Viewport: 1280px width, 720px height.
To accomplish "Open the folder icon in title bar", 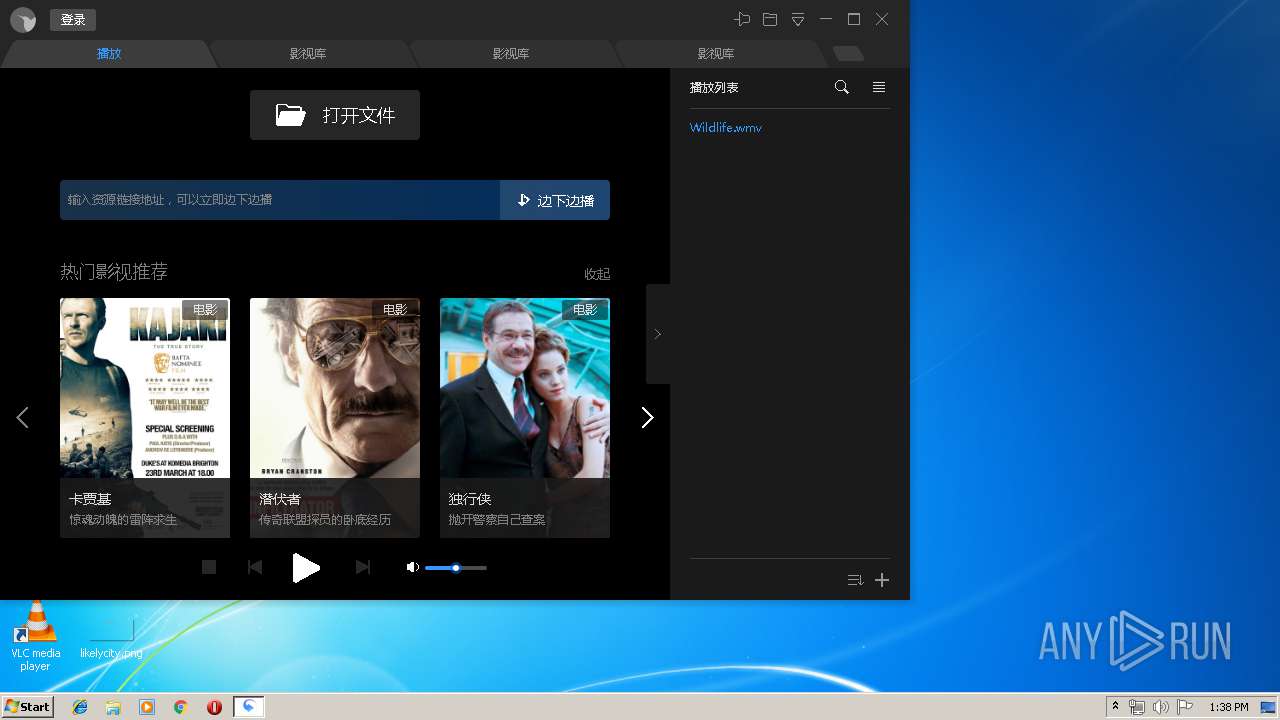I will 770,19.
